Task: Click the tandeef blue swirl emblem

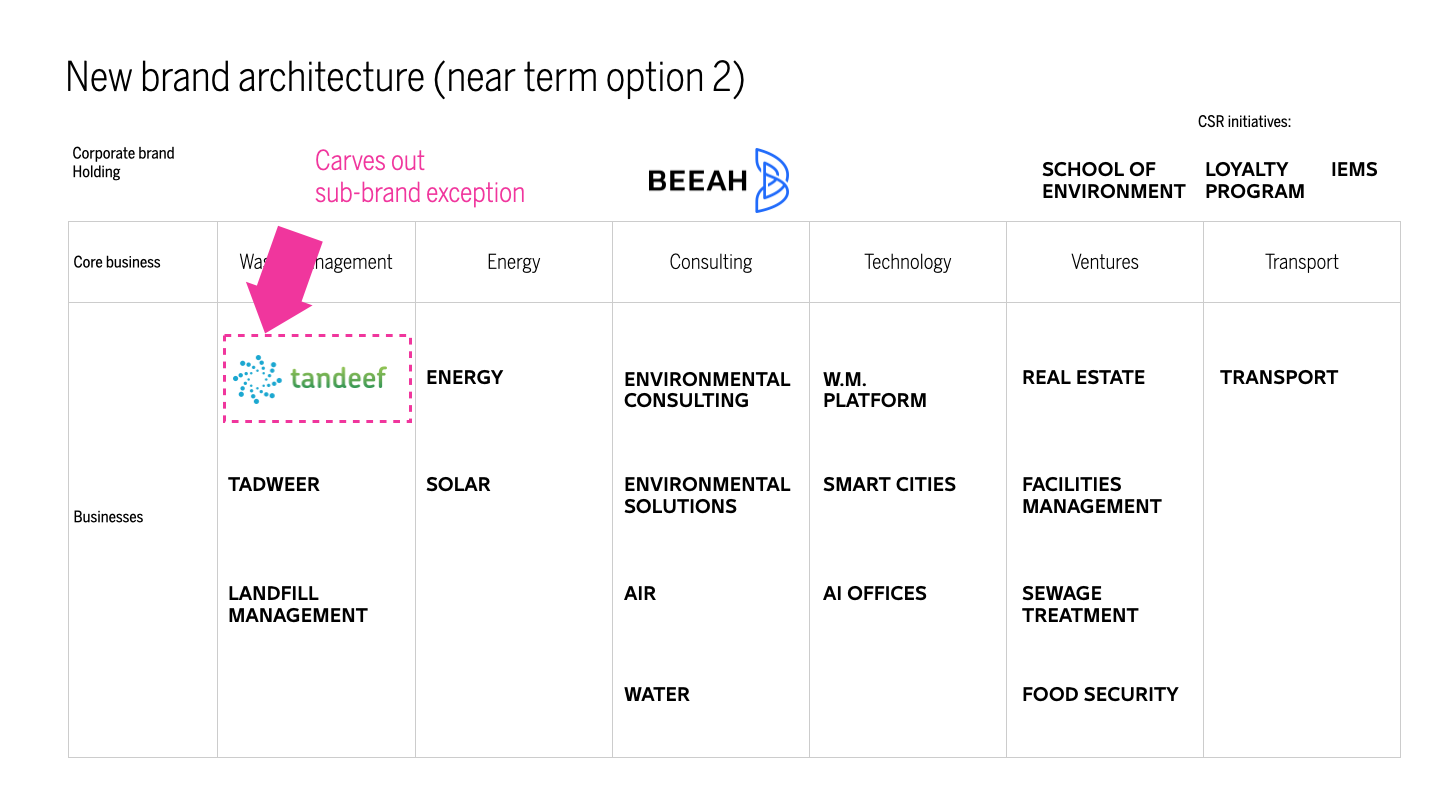Action: (257, 379)
